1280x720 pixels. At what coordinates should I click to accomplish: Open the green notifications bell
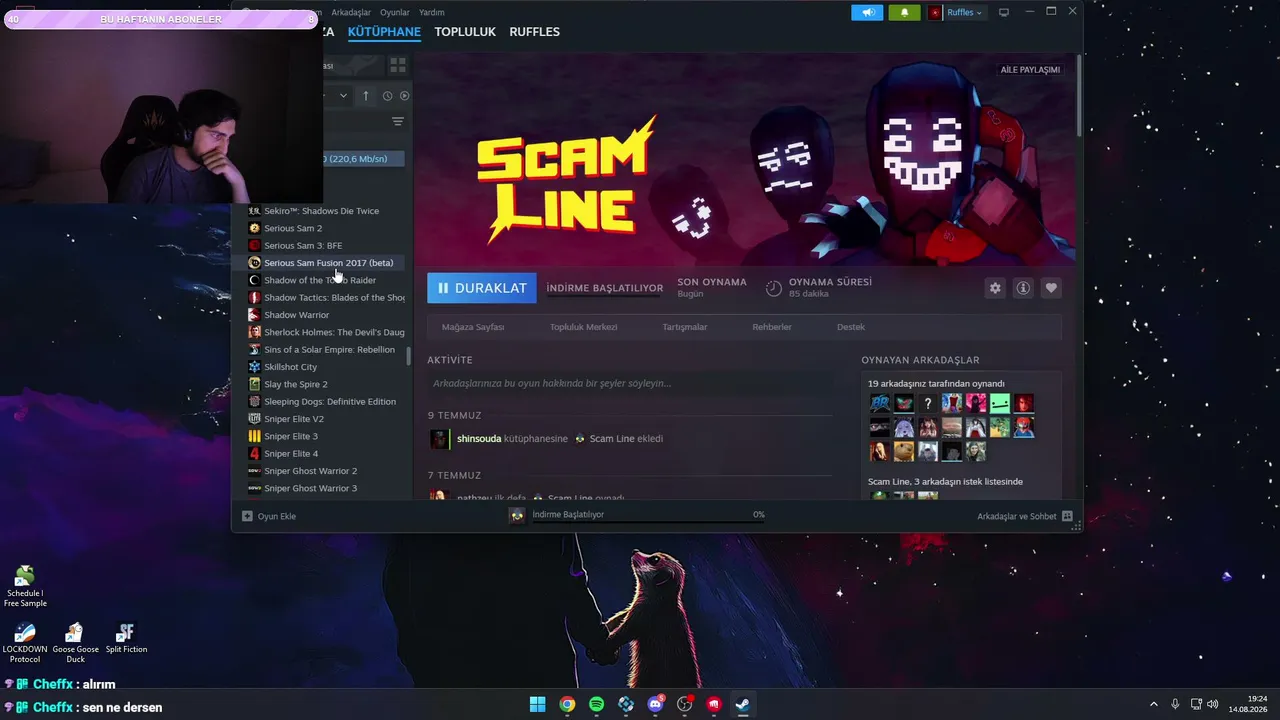(x=904, y=12)
